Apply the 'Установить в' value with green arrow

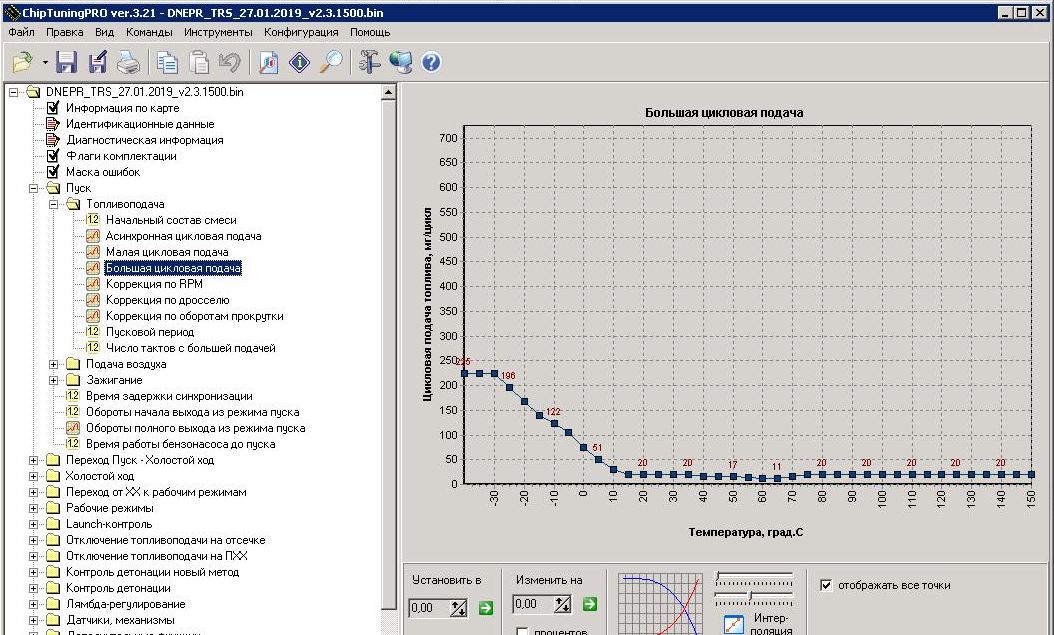[485, 608]
